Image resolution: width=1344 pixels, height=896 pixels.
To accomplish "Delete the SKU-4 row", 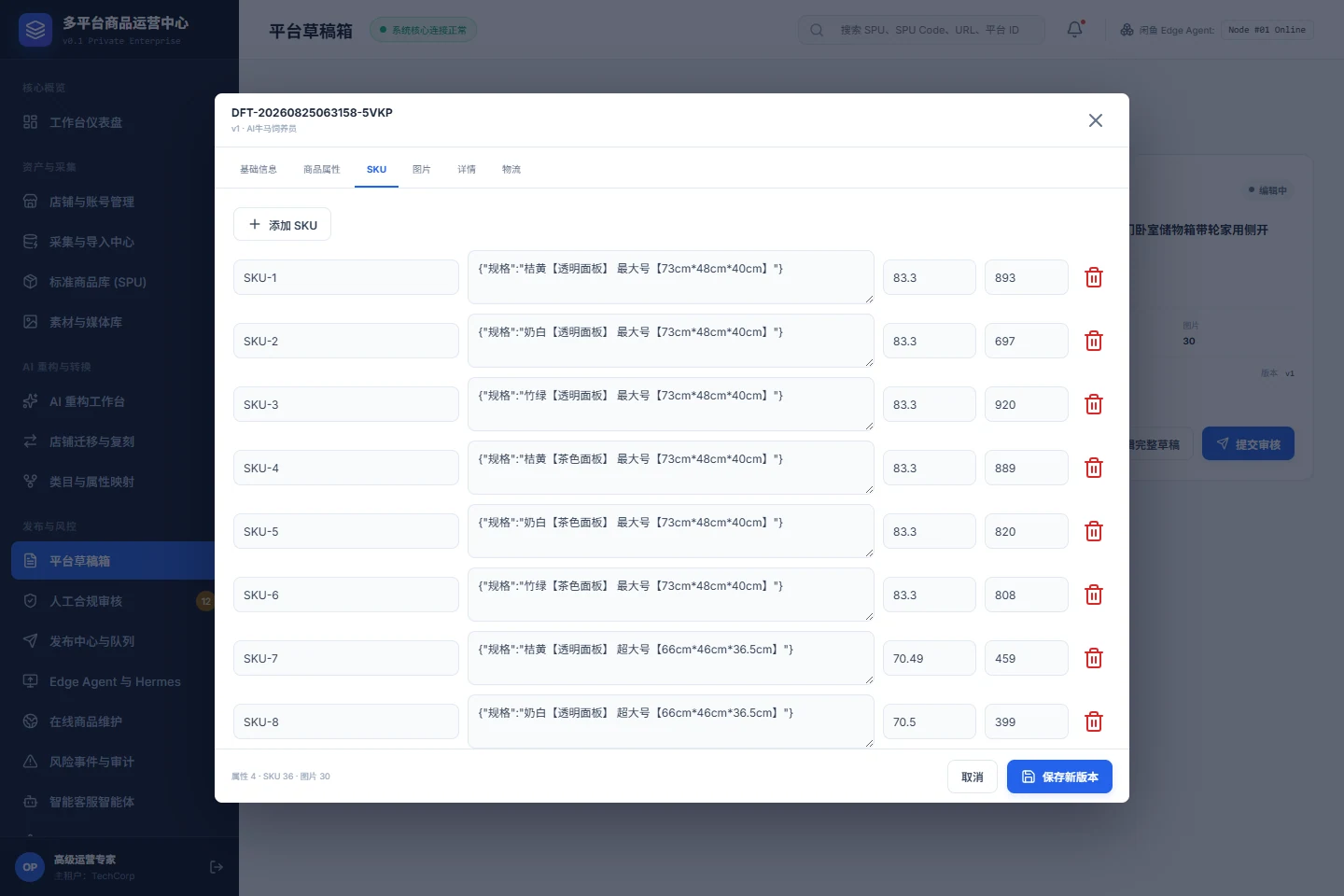I will point(1094,468).
